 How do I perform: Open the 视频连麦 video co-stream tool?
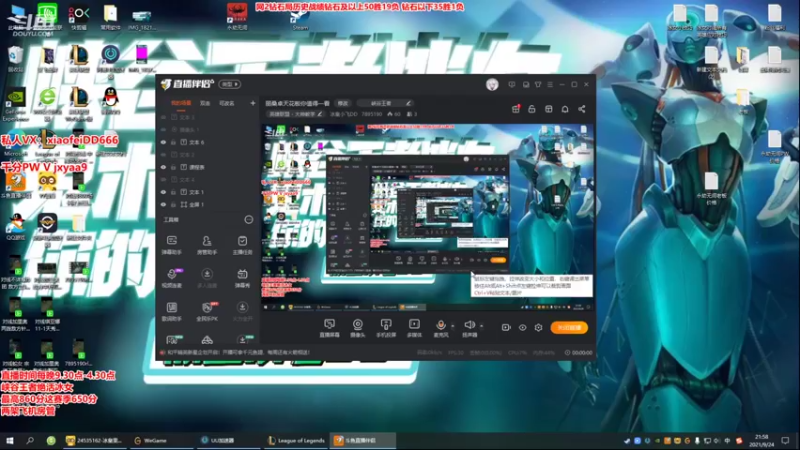[x=171, y=278]
